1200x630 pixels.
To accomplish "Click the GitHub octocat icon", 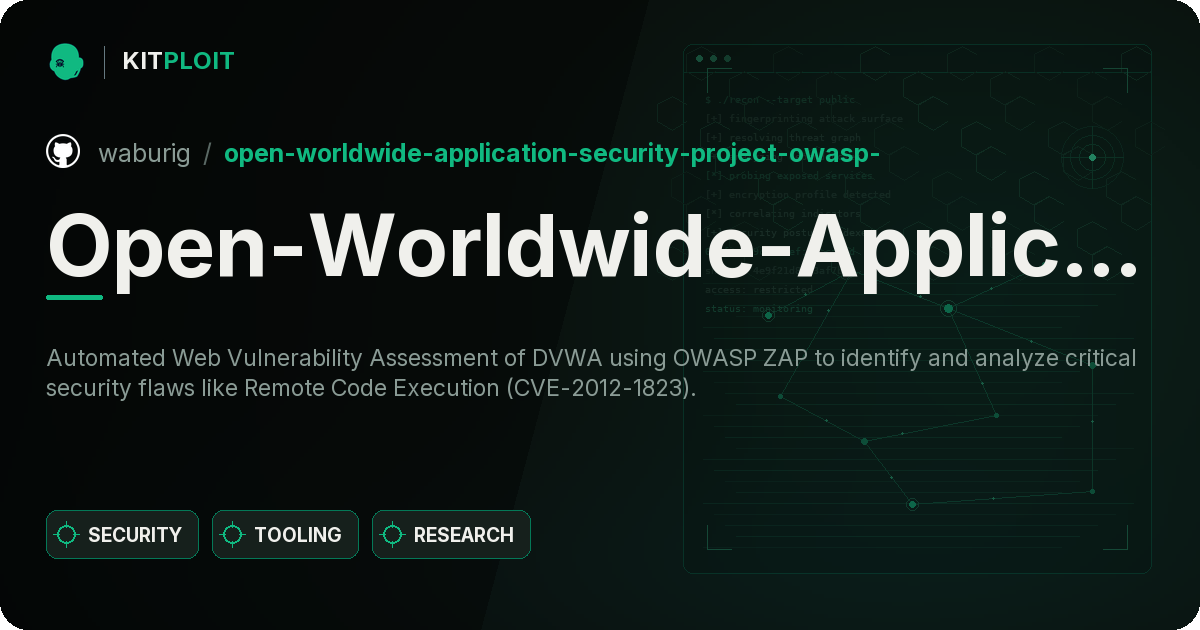I will (x=63, y=152).
